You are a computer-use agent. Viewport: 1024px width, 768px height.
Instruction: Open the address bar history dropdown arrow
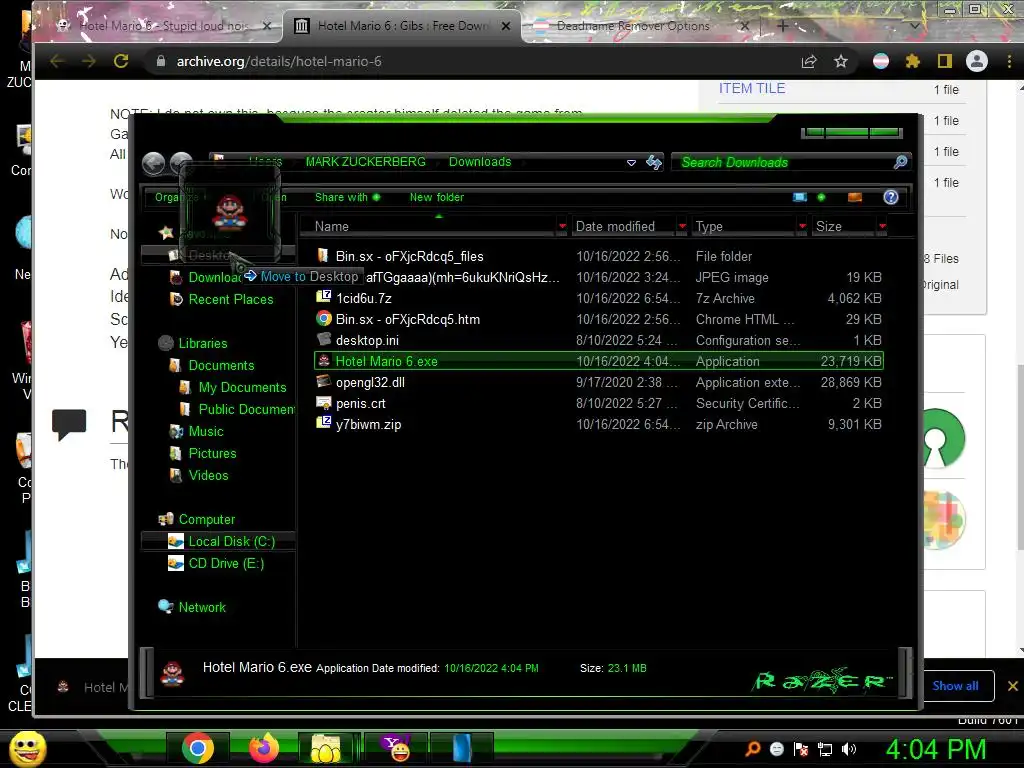click(x=631, y=163)
